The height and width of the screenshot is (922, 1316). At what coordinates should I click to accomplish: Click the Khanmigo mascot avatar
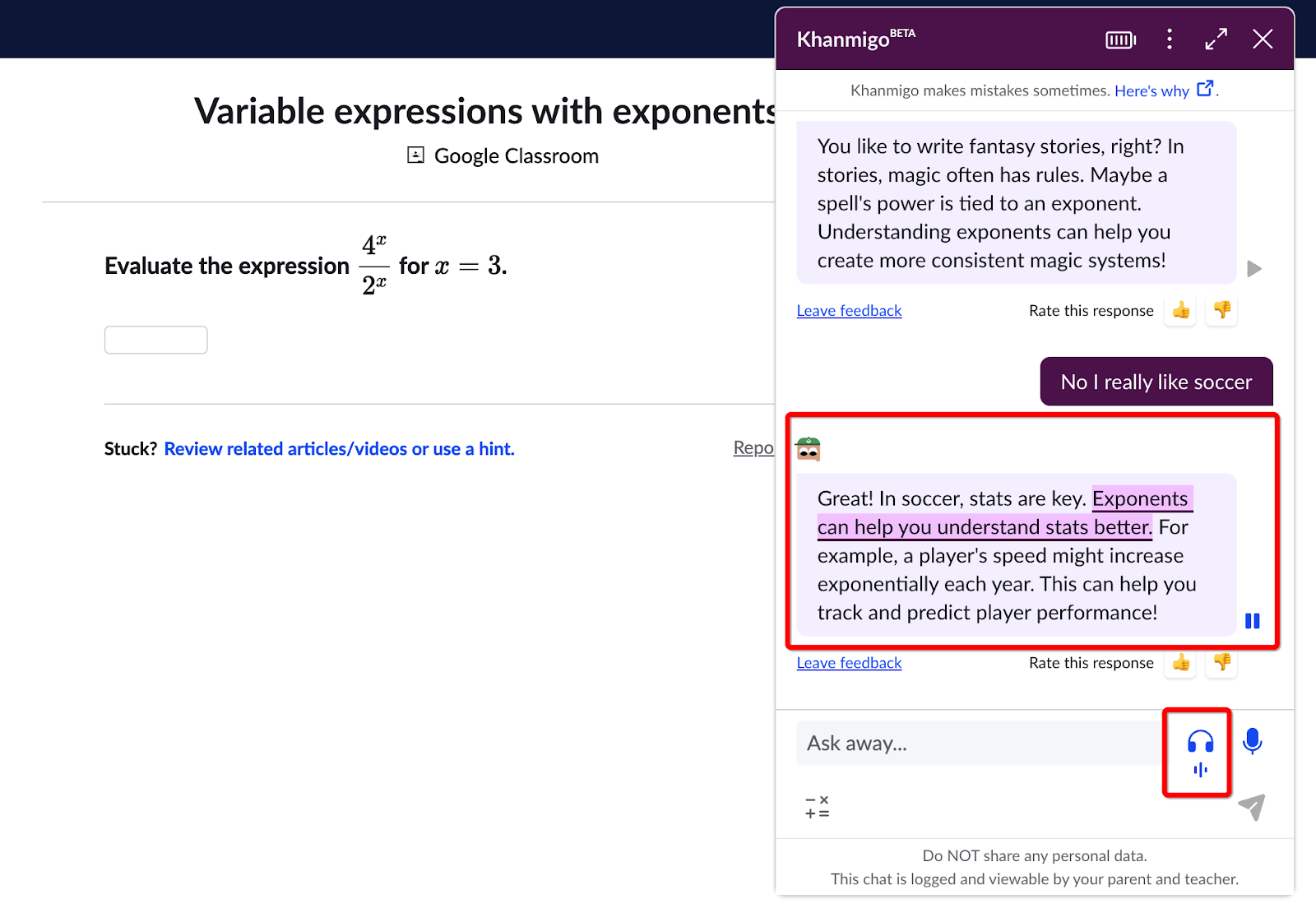[809, 448]
